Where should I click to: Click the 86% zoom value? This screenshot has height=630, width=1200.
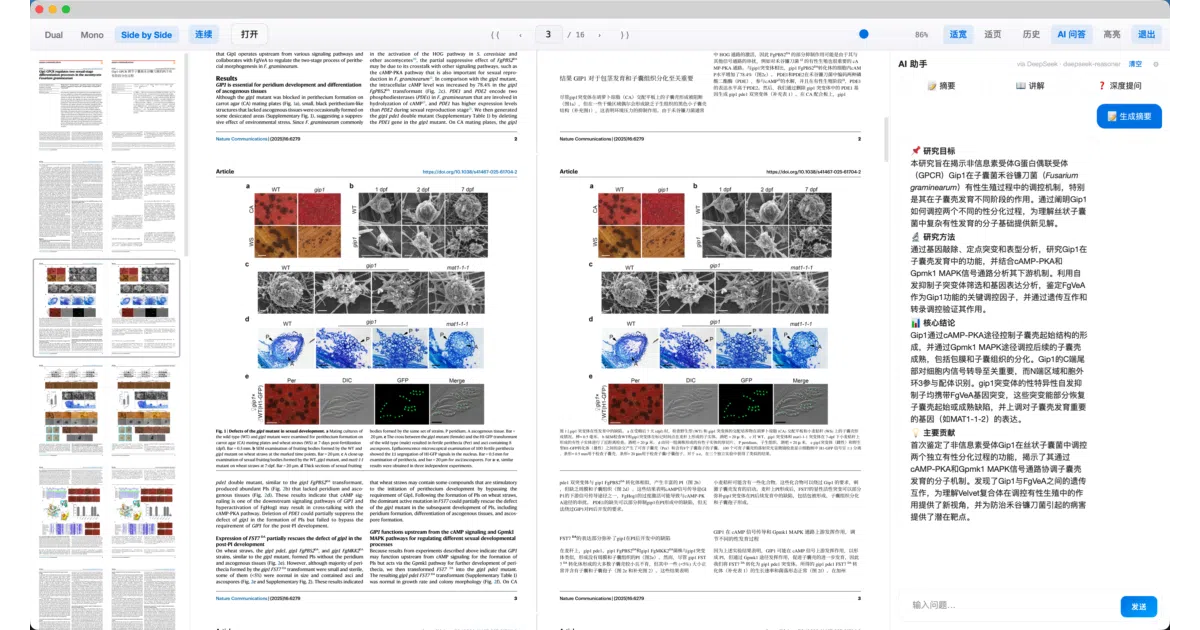click(921, 35)
